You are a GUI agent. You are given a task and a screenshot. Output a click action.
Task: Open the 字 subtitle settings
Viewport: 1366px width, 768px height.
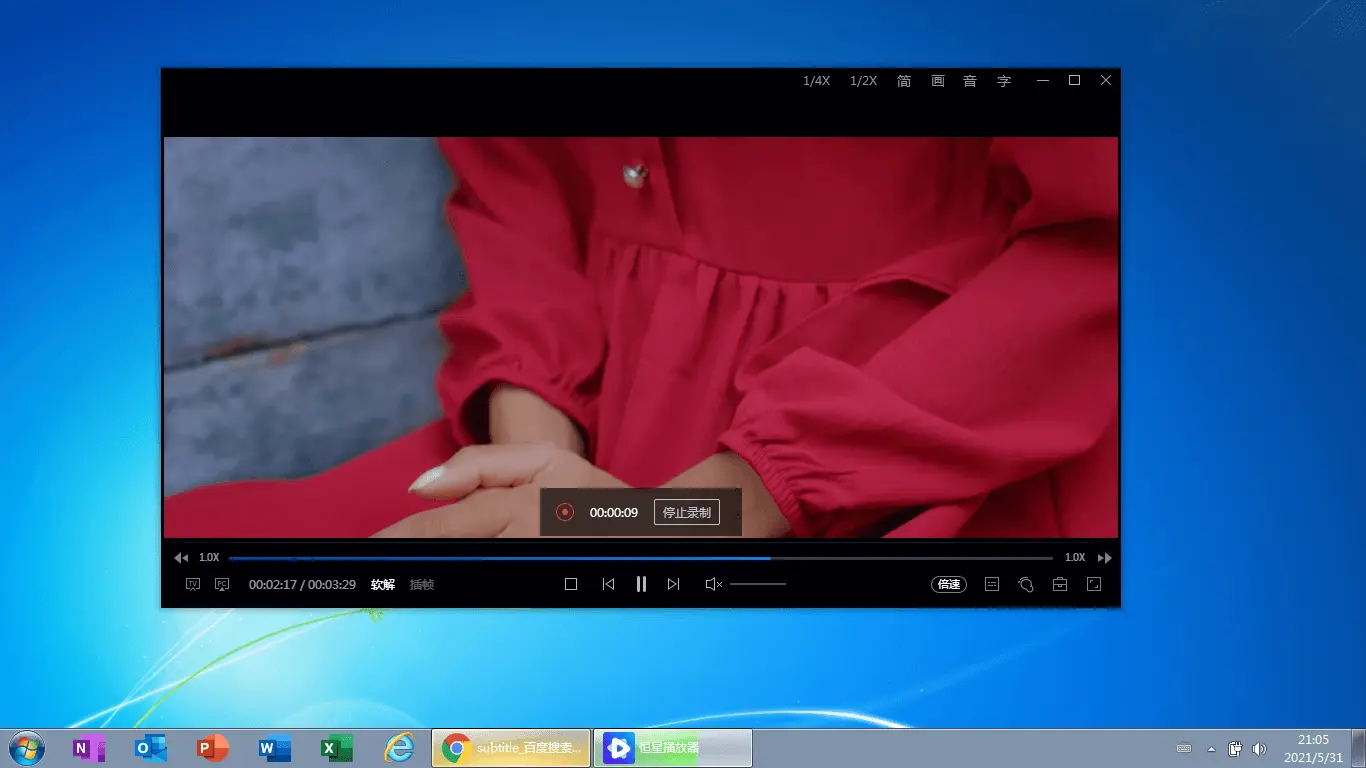click(1004, 81)
